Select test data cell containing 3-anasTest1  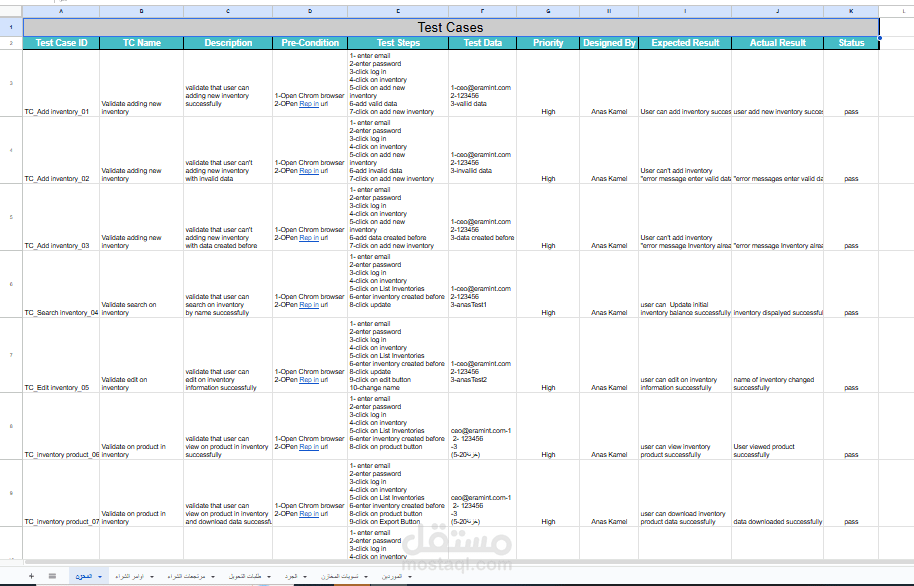pyautogui.click(x=483, y=284)
